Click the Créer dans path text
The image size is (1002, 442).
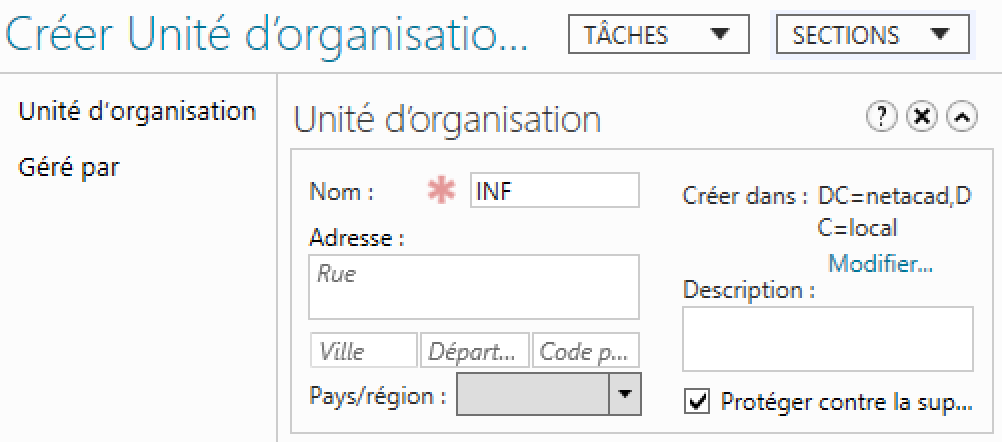pos(893,211)
